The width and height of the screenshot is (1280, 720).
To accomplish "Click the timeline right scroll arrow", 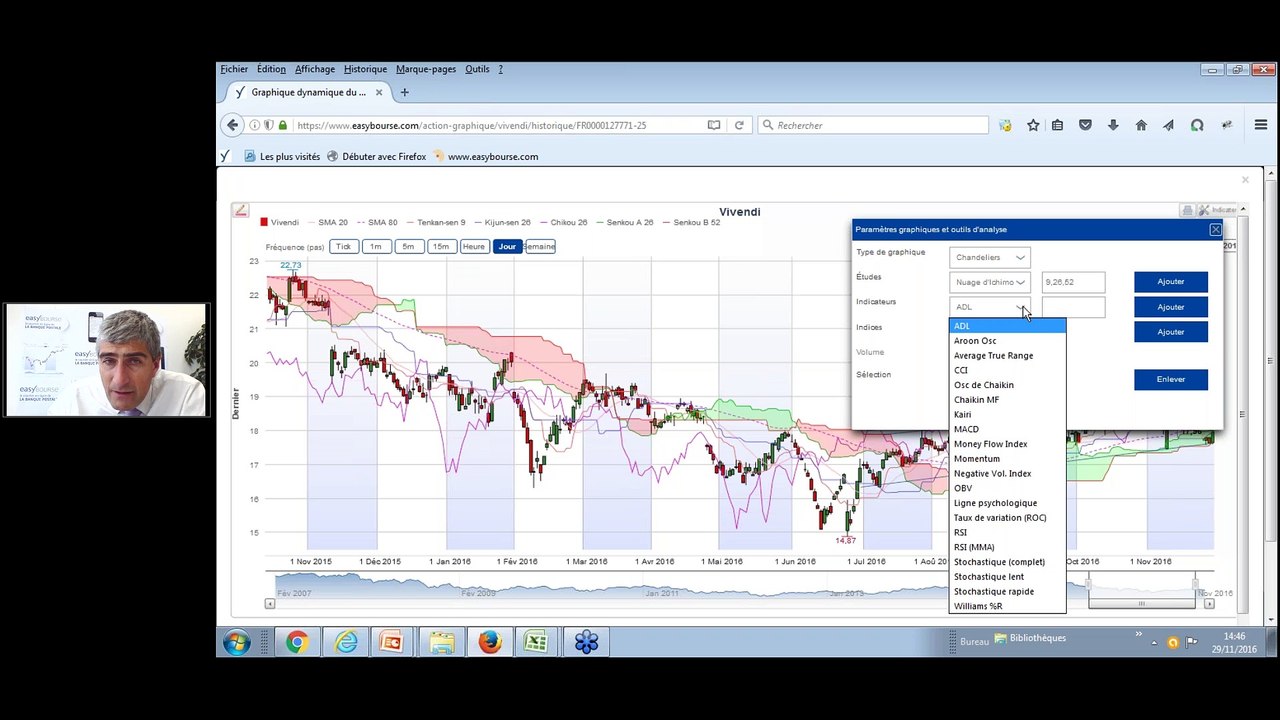I will [1209, 603].
